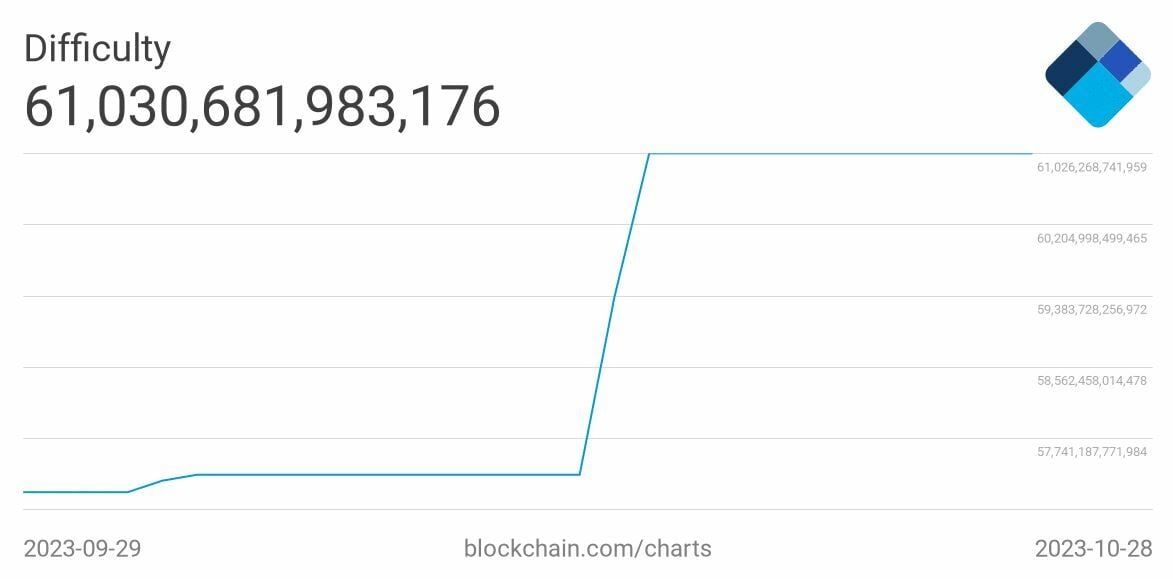Viewport: 1173px width, 579px height.
Task: Click the dark navy segment of the logo
Action: [x=1071, y=66]
